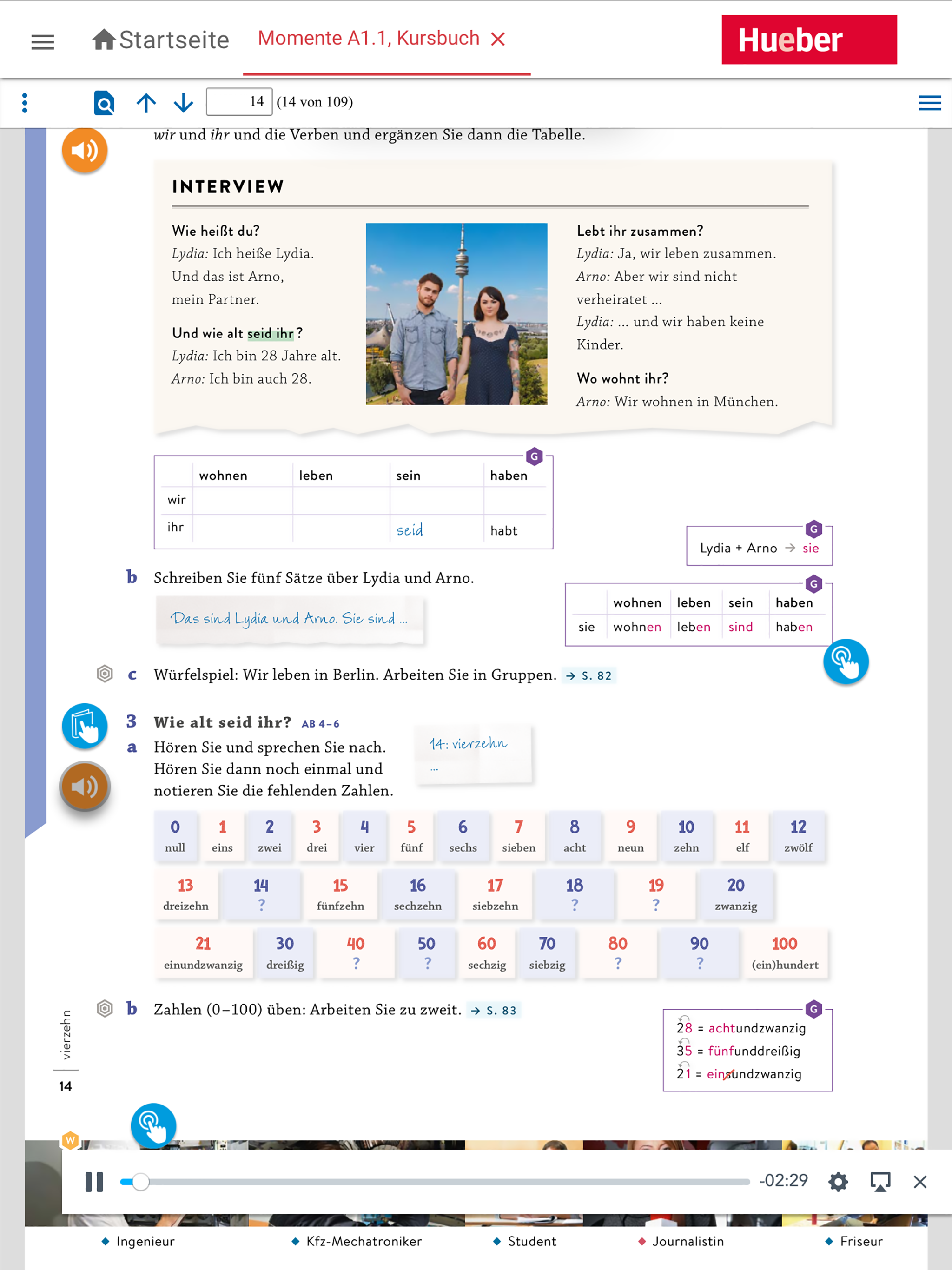Go to Startseite home
952x1270 pixels.
coord(160,40)
